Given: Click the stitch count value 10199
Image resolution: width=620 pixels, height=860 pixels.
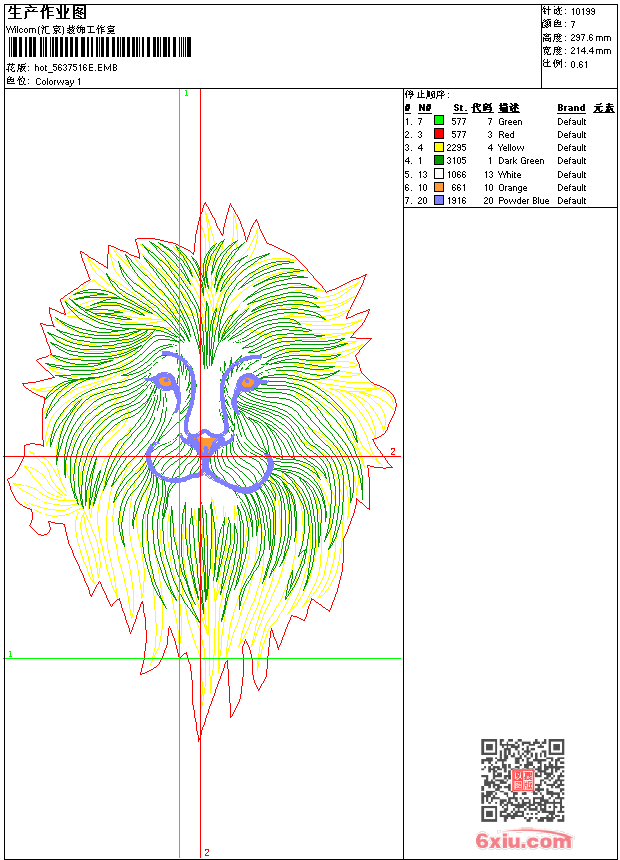Looking at the screenshot, I should (583, 11).
